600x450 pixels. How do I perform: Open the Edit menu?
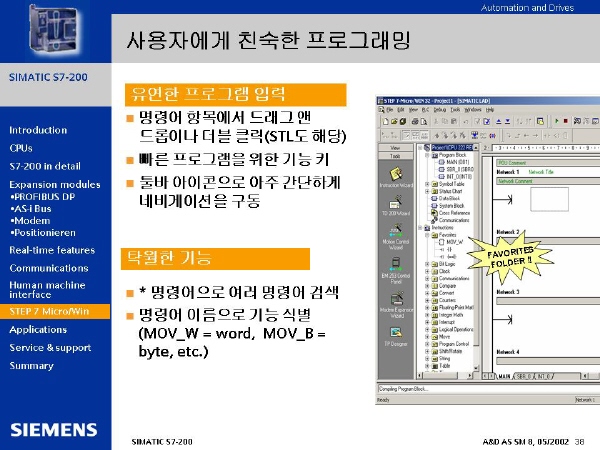tap(401, 110)
